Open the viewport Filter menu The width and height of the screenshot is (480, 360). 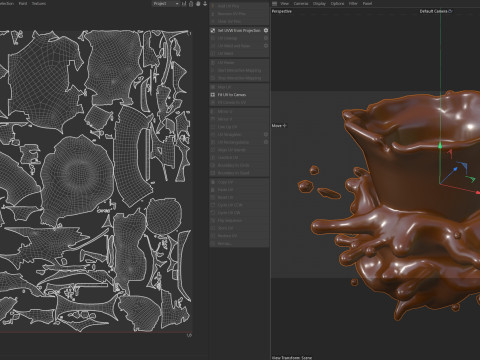click(x=353, y=3)
